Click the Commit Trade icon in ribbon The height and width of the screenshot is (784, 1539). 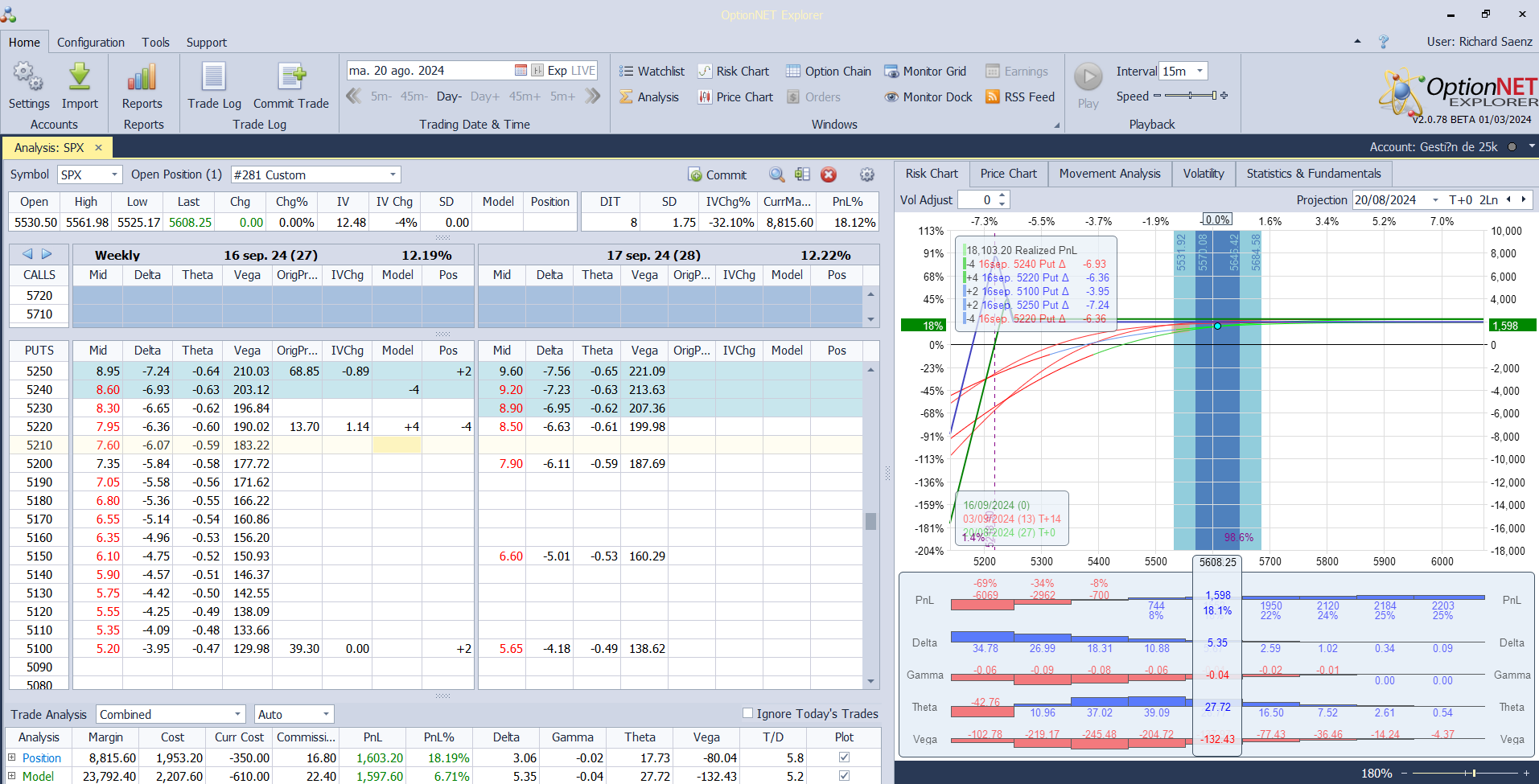291,84
